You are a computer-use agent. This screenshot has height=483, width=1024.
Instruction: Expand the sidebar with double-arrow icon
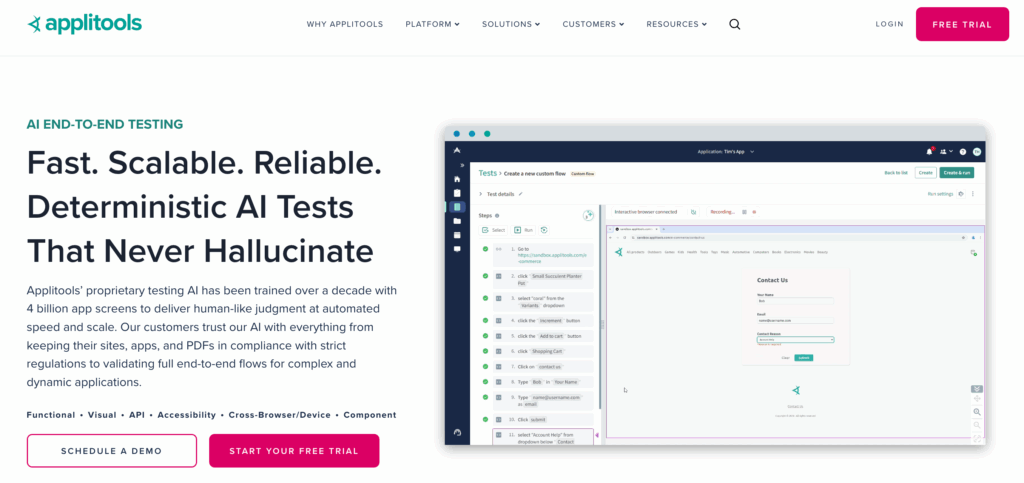click(x=462, y=165)
